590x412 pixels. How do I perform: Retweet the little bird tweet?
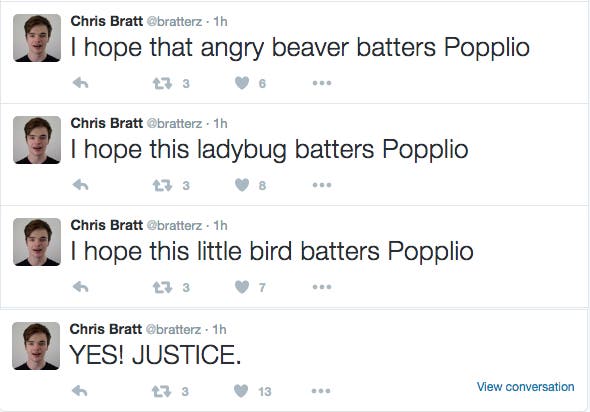click(162, 287)
